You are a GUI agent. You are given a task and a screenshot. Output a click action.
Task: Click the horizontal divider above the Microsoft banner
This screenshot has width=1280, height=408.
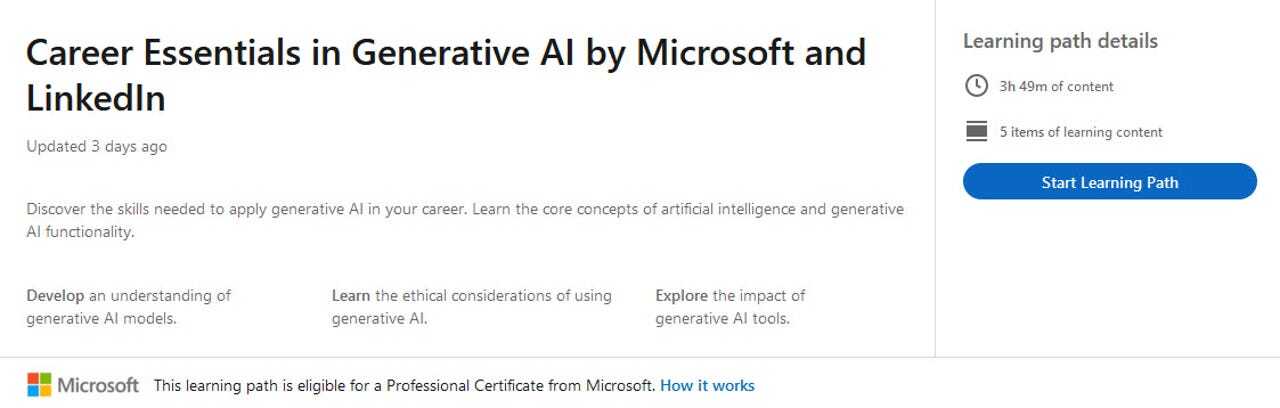pos(640,357)
